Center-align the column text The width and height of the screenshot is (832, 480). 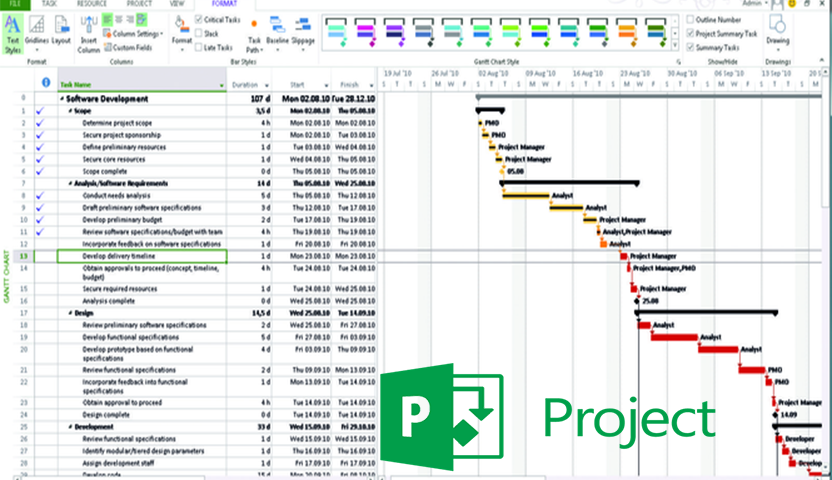click(x=118, y=20)
